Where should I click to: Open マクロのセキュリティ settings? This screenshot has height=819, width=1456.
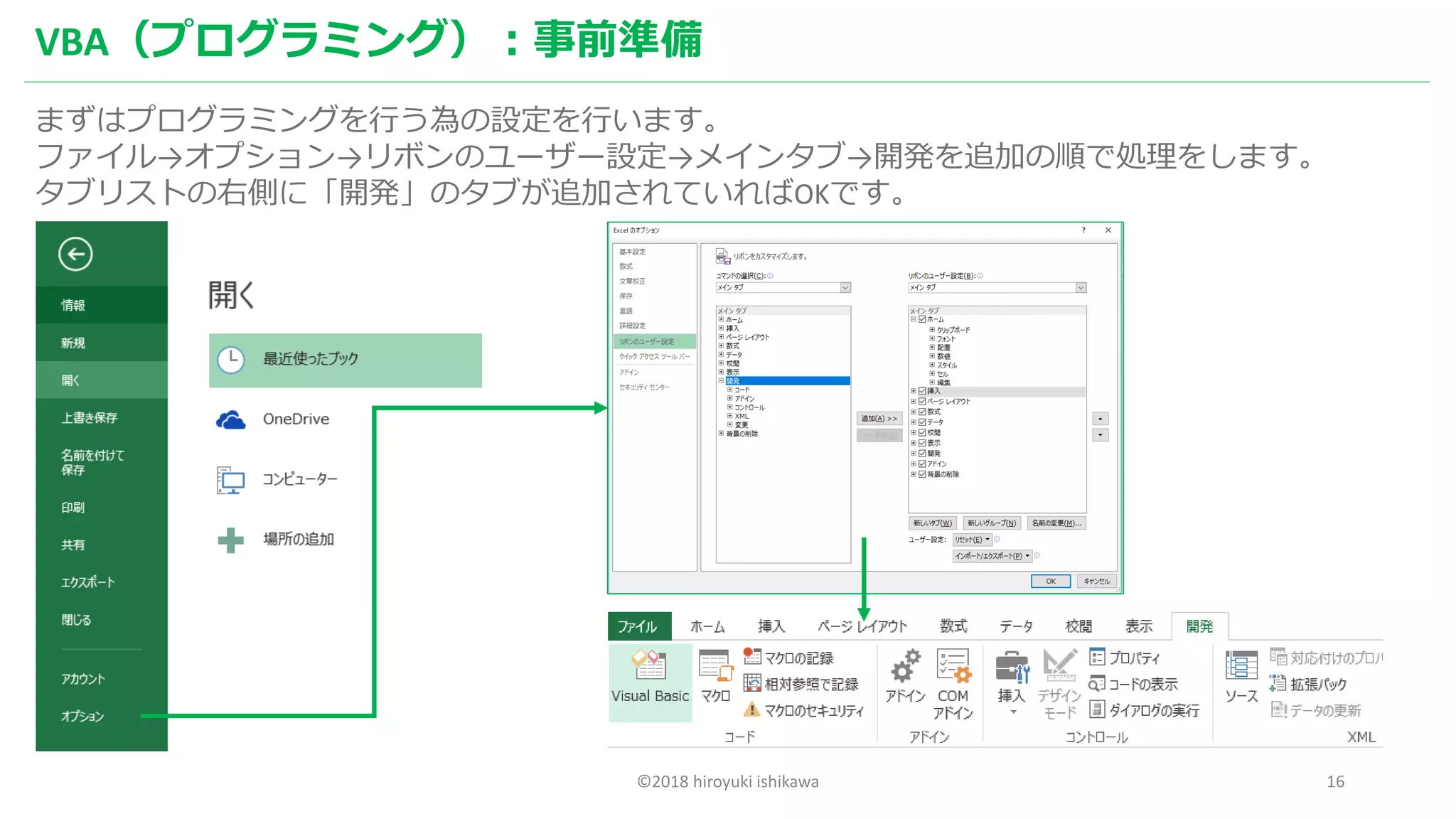pos(803,710)
